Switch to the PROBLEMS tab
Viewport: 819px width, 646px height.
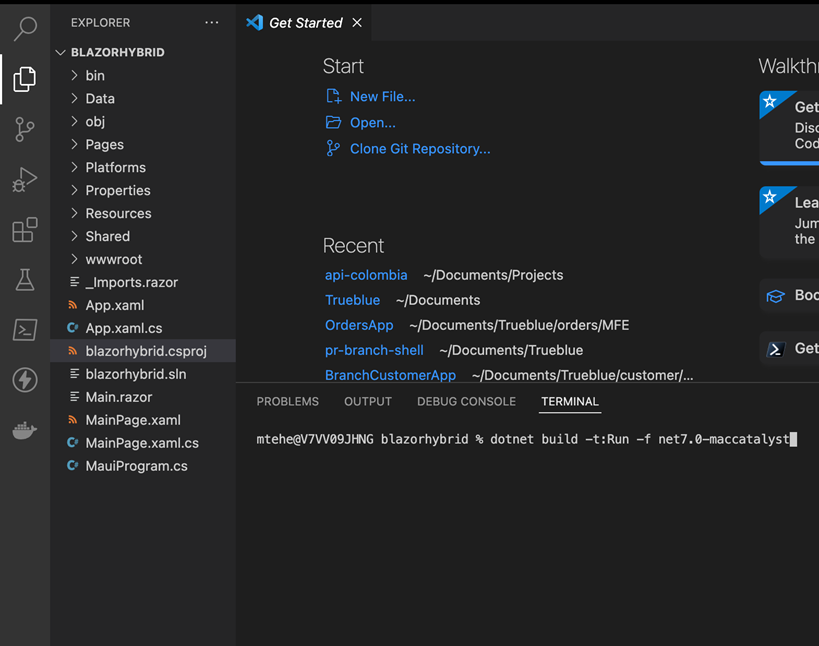coord(287,401)
